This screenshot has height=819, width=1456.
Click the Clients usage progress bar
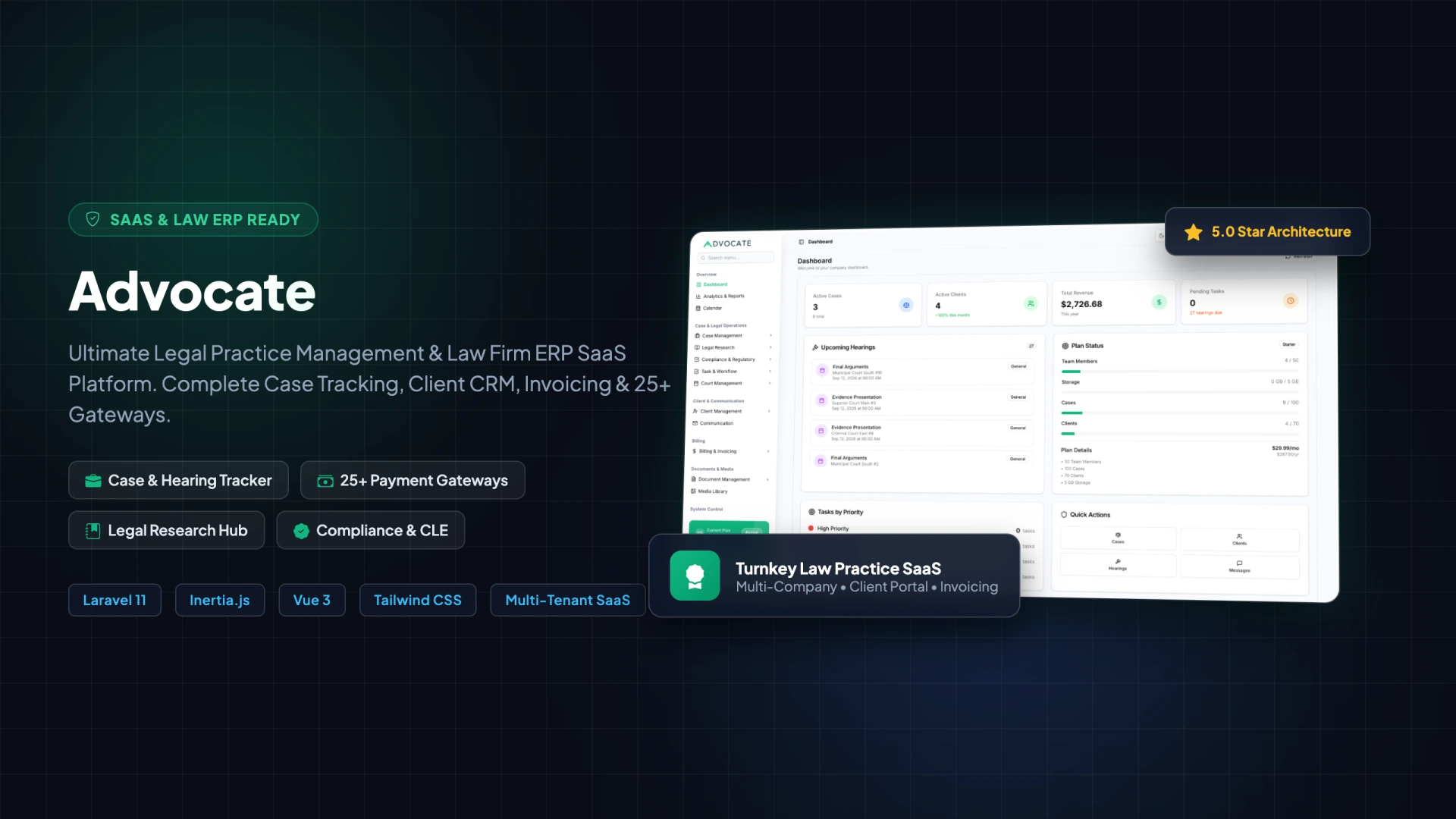tap(1180, 434)
